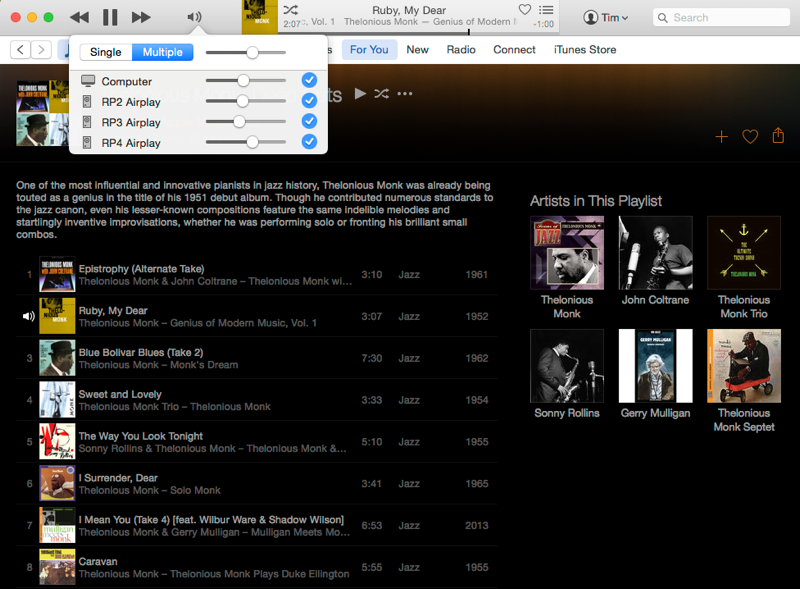Screen dimensions: 800x589
Task: Click the Ruby, My Dear track row
Action: 257,316
